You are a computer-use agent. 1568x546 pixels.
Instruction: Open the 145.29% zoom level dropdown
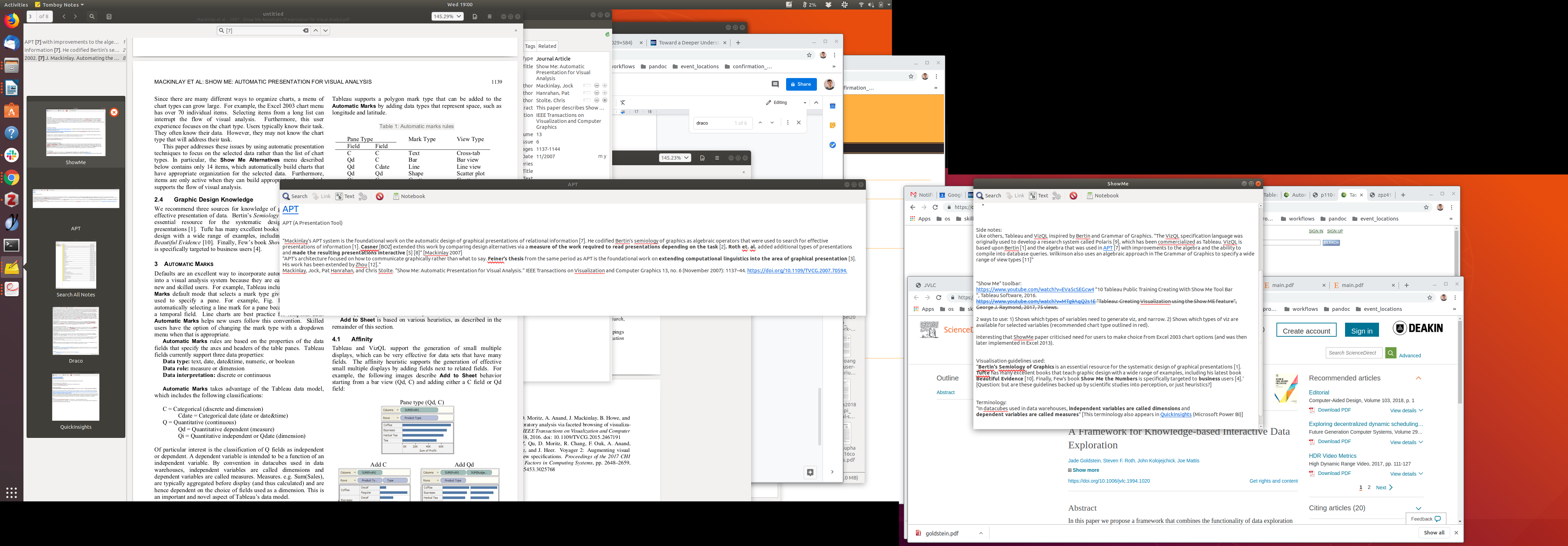point(447,16)
